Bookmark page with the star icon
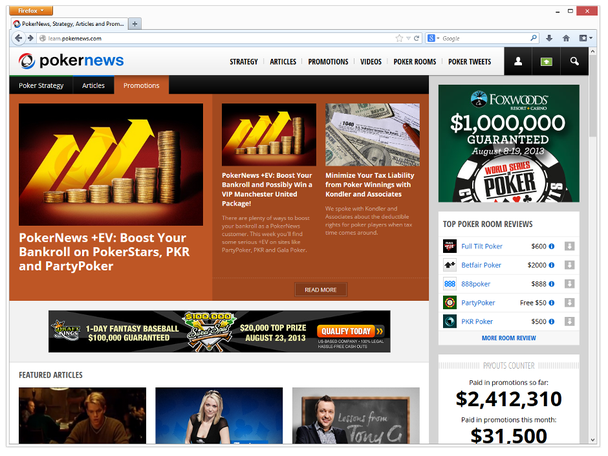The height and width of the screenshot is (456, 608). [x=399, y=38]
